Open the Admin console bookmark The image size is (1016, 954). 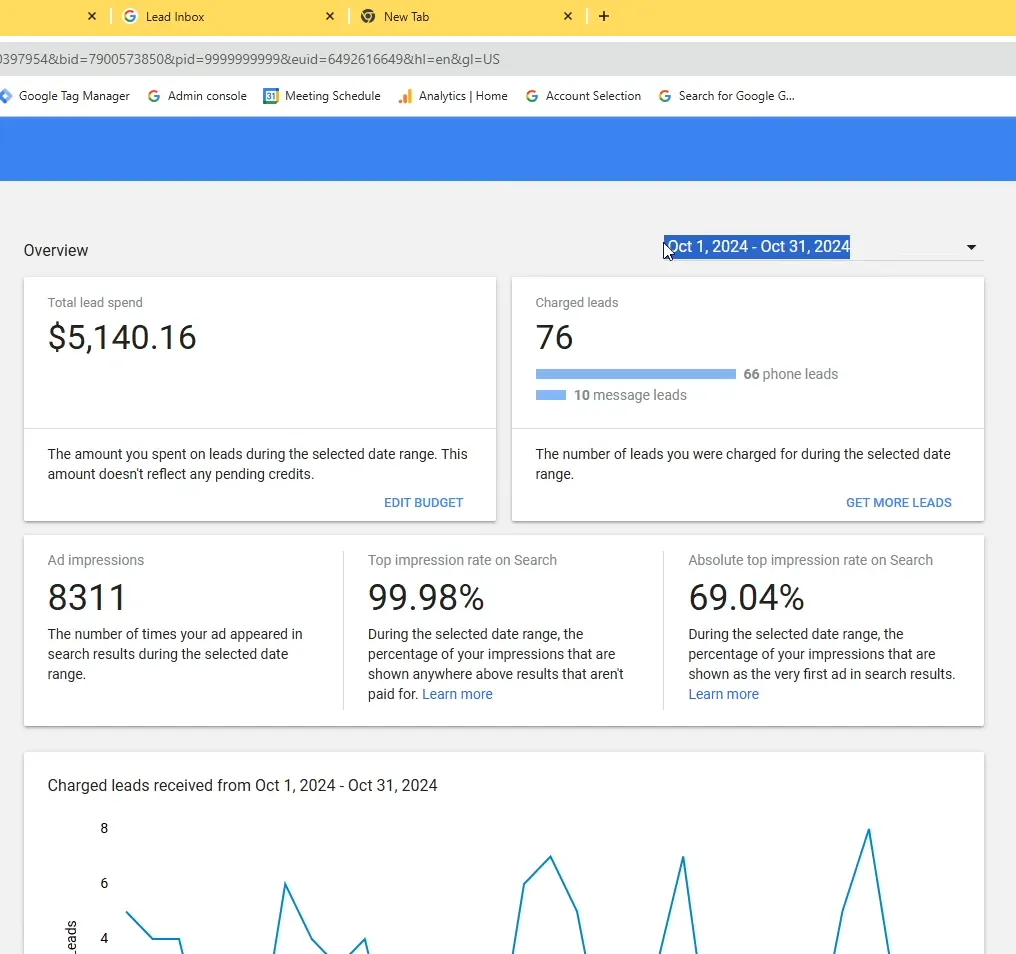point(198,96)
